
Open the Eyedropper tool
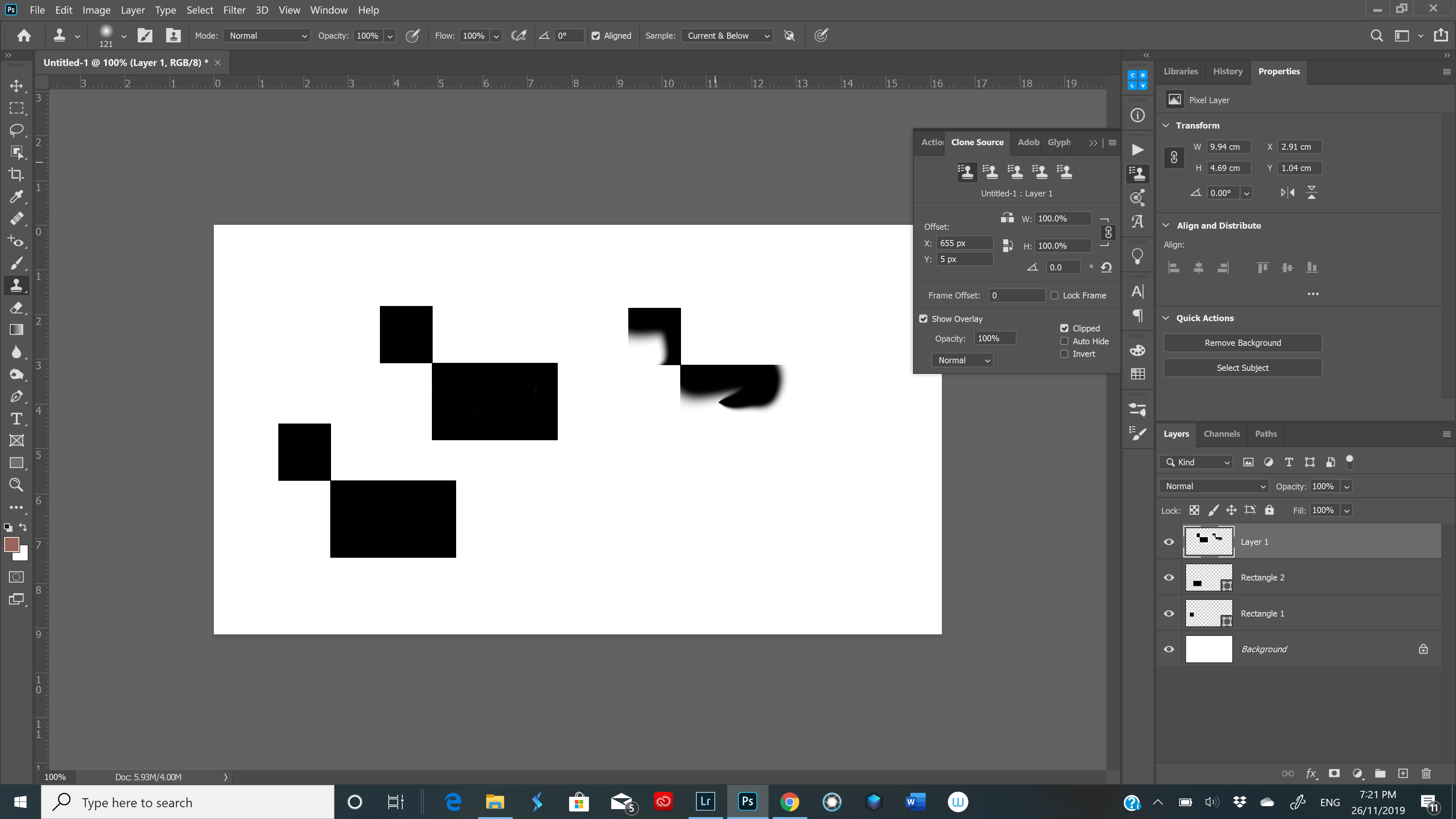point(16,197)
